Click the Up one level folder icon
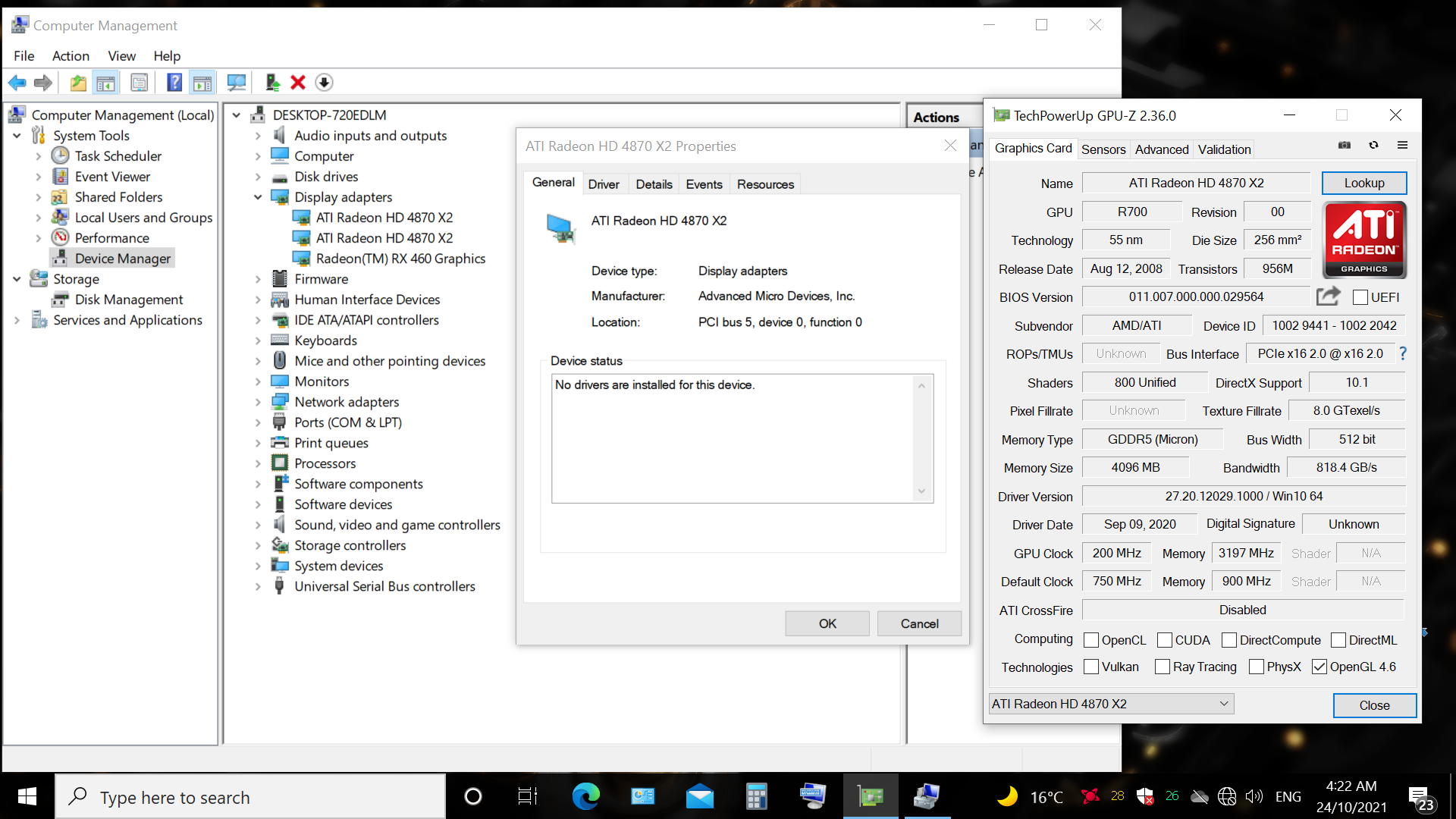This screenshot has height=819, width=1456. pyautogui.click(x=78, y=83)
